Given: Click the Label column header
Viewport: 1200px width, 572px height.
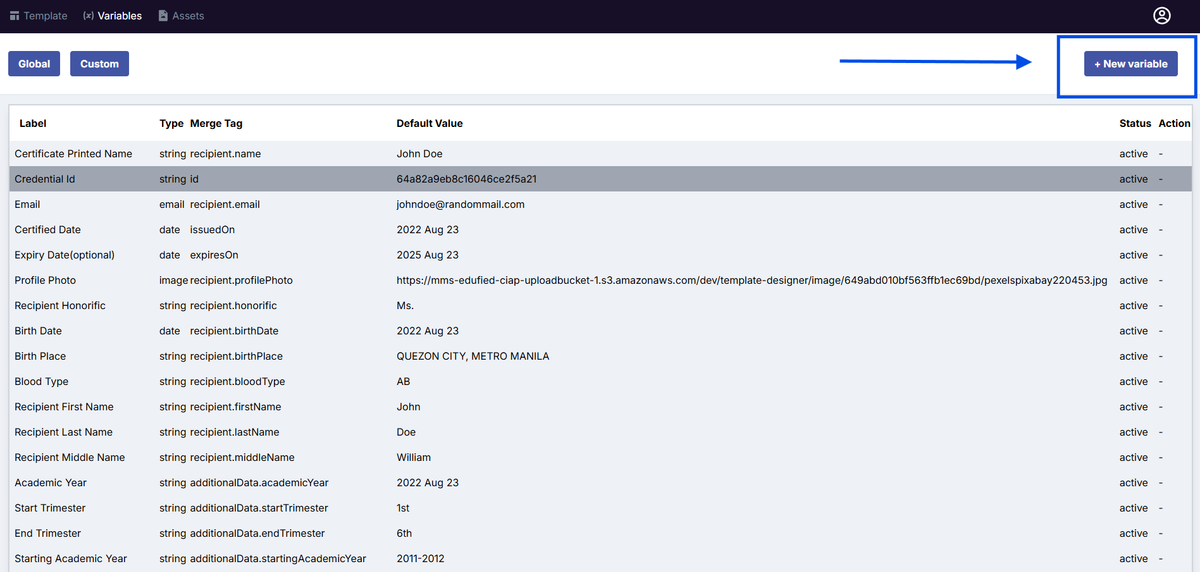Looking at the screenshot, I should (x=33, y=123).
